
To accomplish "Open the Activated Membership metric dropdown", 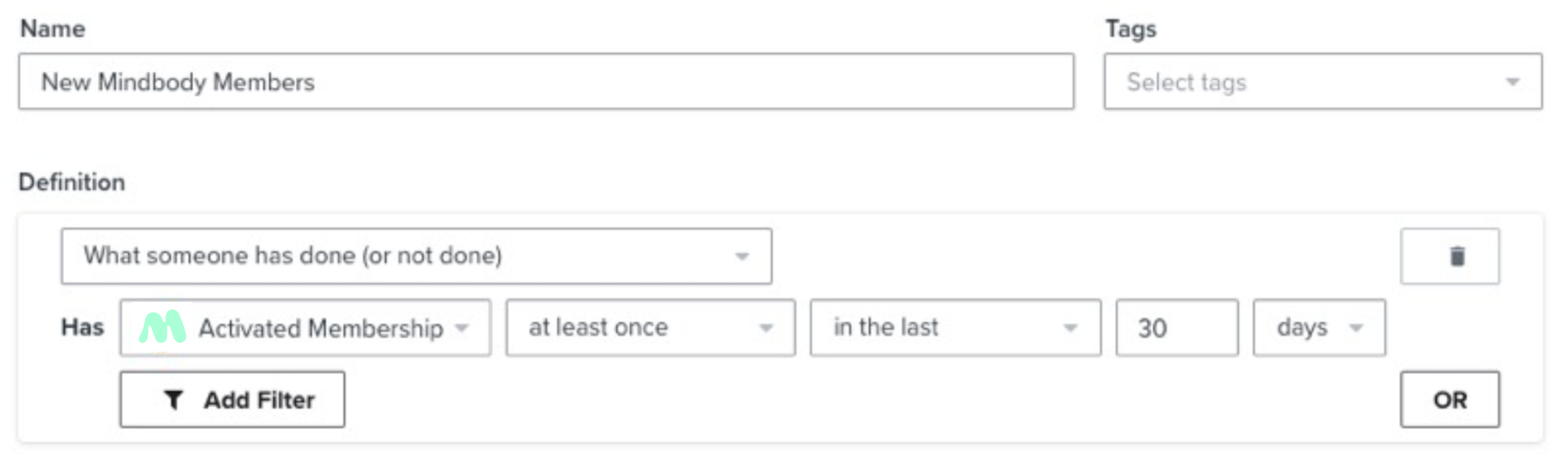I will pos(320,328).
